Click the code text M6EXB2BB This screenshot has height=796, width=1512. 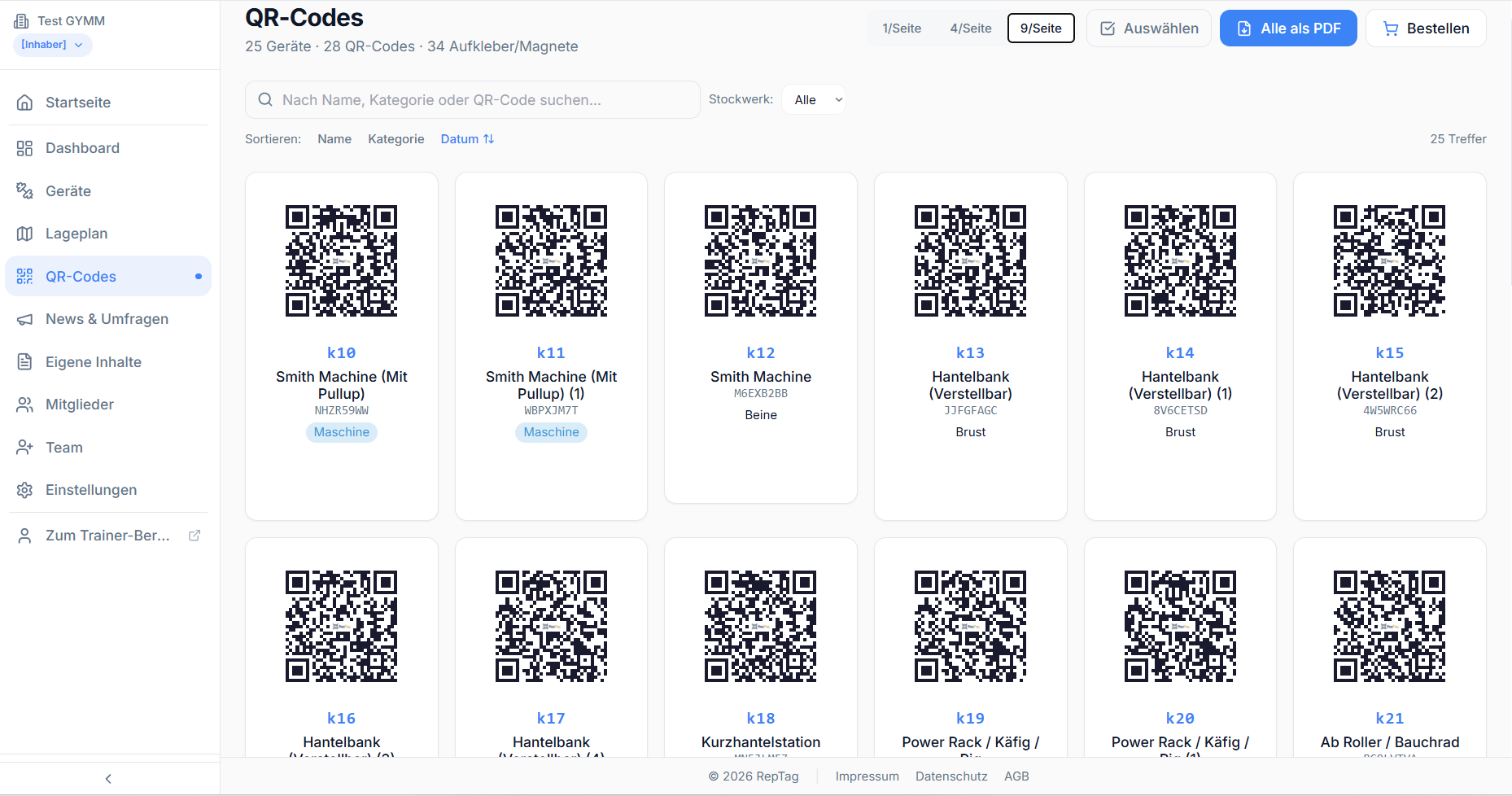[x=761, y=394]
